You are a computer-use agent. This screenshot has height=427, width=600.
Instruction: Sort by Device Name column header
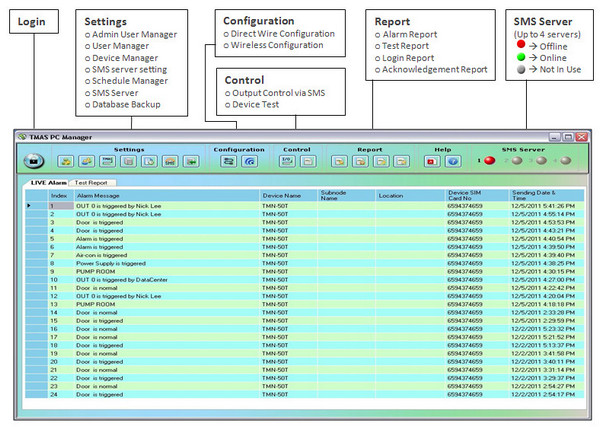[x=288, y=196]
